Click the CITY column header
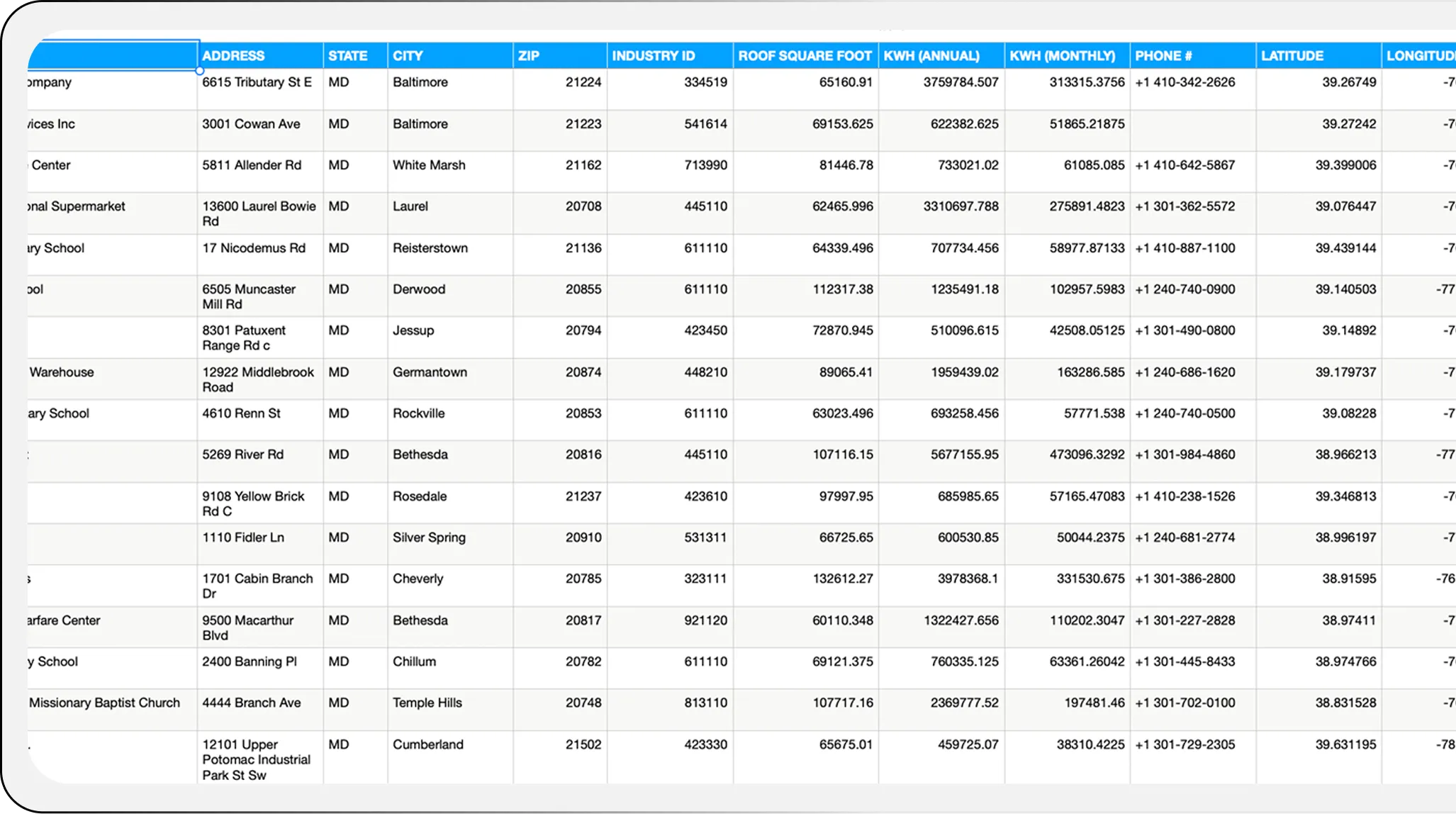1456x814 pixels. [408, 56]
